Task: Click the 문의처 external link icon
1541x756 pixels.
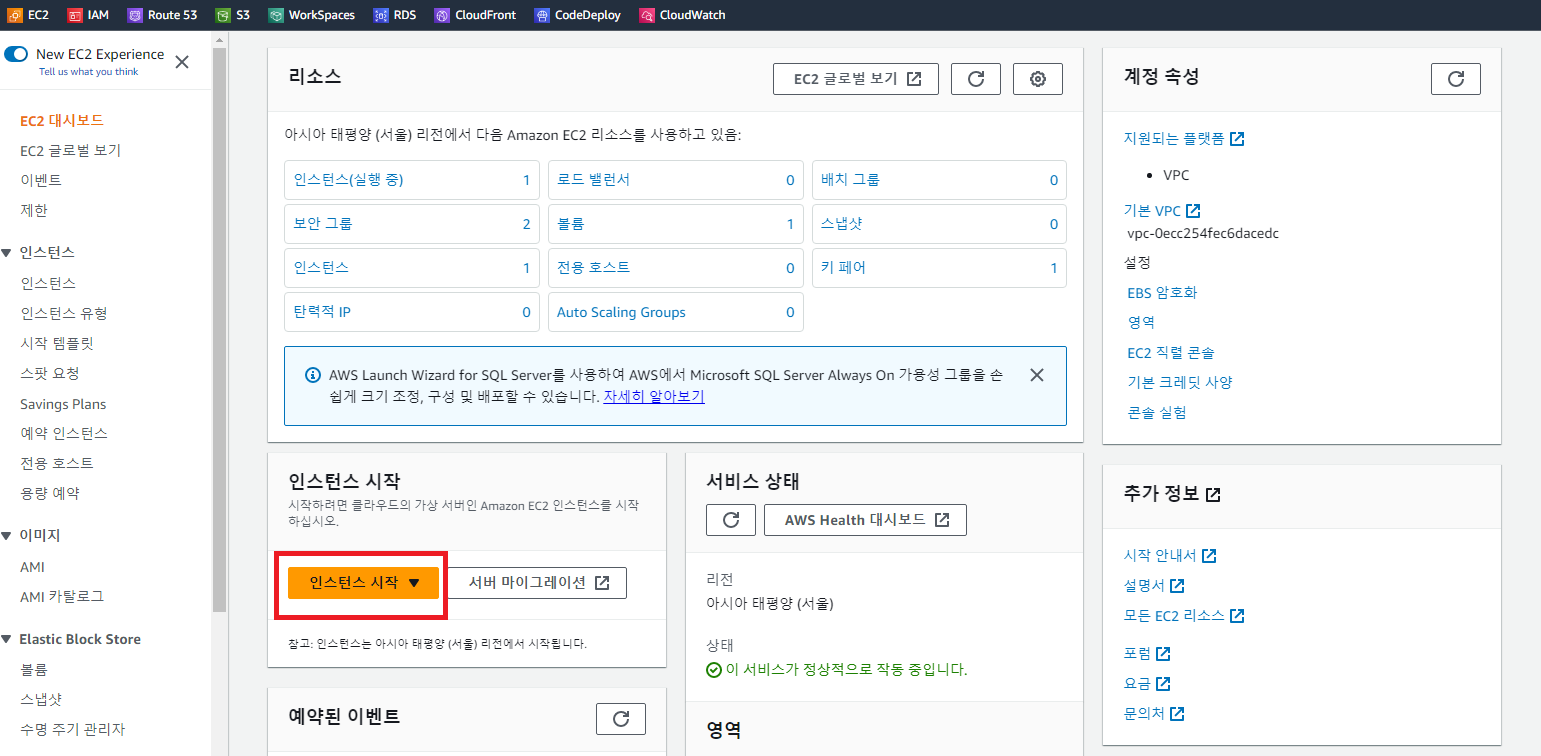Action: coord(1177,714)
